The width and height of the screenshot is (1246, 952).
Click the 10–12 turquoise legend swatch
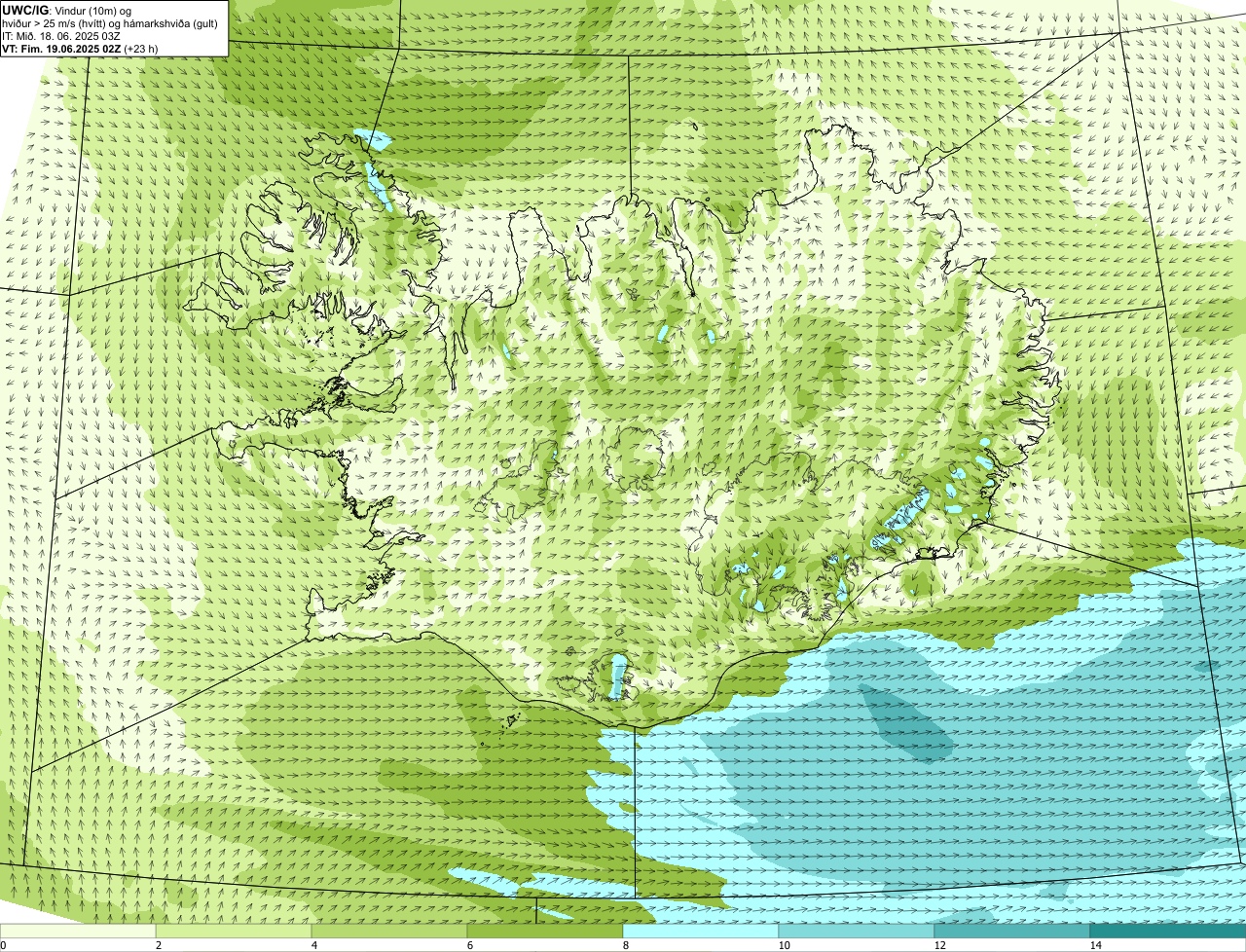(857, 931)
